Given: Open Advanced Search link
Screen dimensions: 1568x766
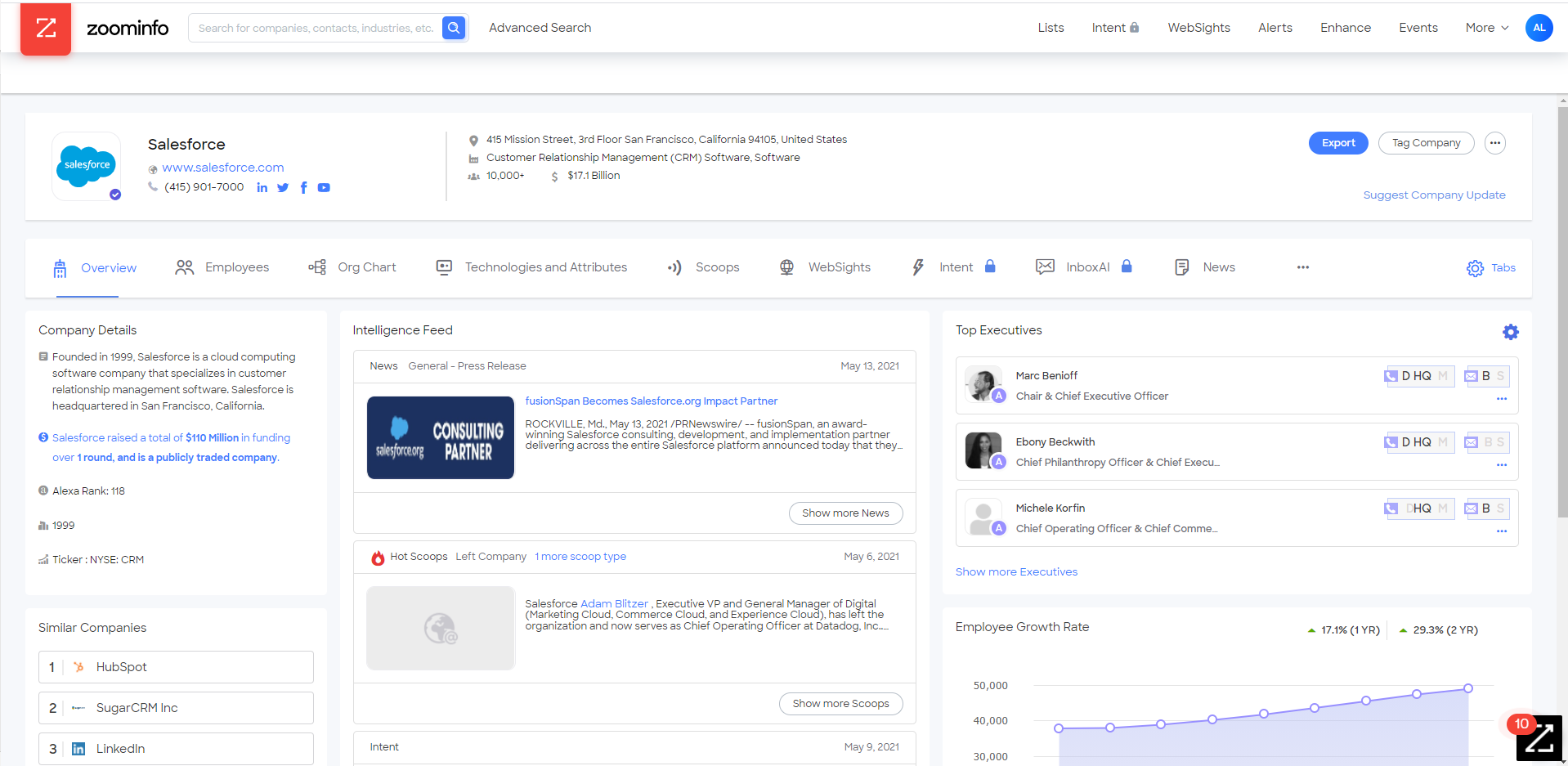Looking at the screenshot, I should 540,28.
